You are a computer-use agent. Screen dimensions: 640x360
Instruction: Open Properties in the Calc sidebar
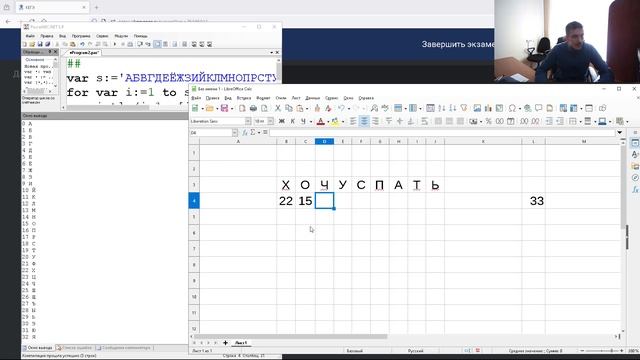click(x=635, y=143)
